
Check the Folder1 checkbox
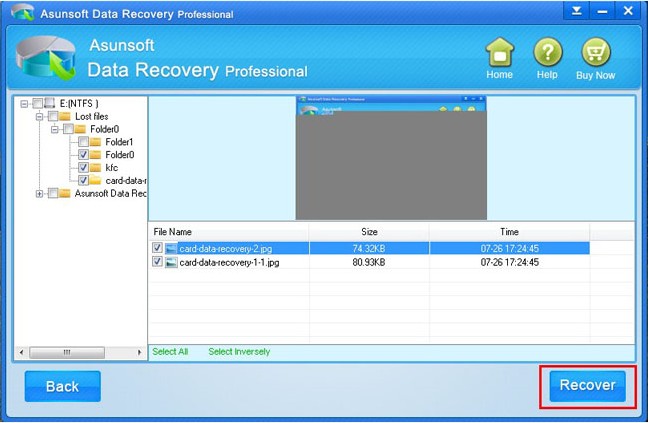pyautogui.click(x=83, y=142)
